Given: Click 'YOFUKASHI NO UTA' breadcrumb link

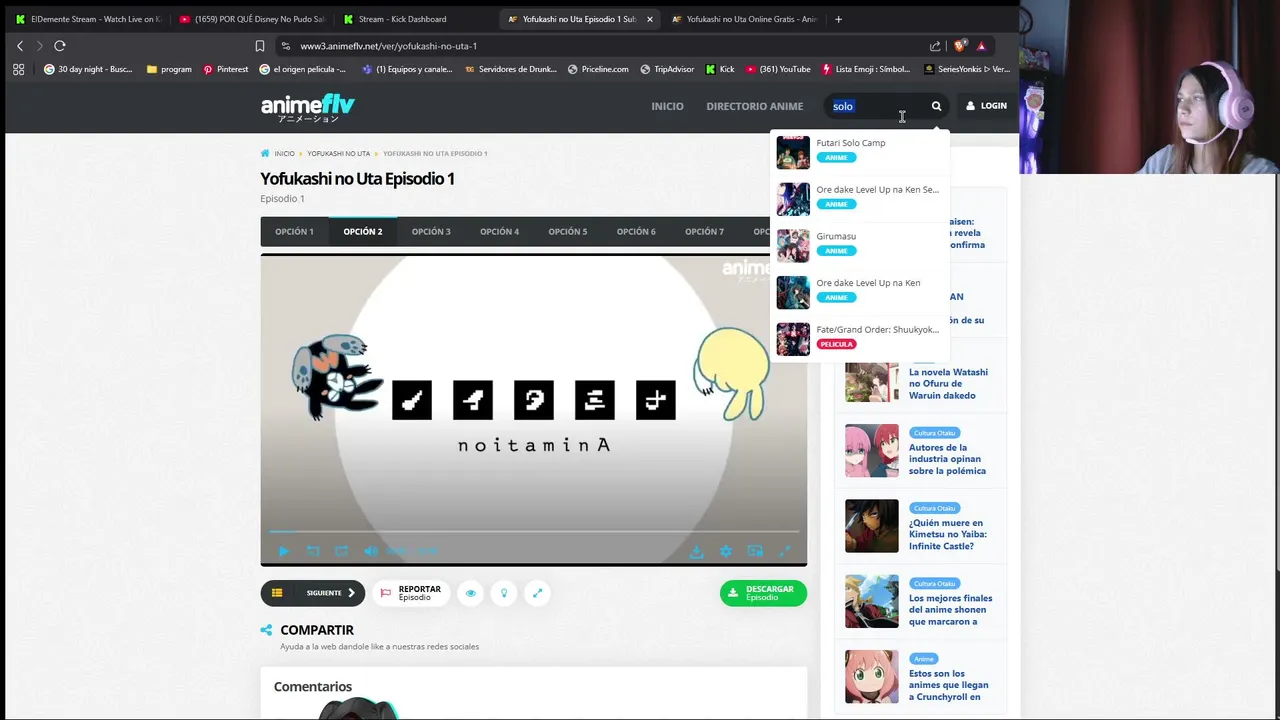Looking at the screenshot, I should tap(338, 153).
